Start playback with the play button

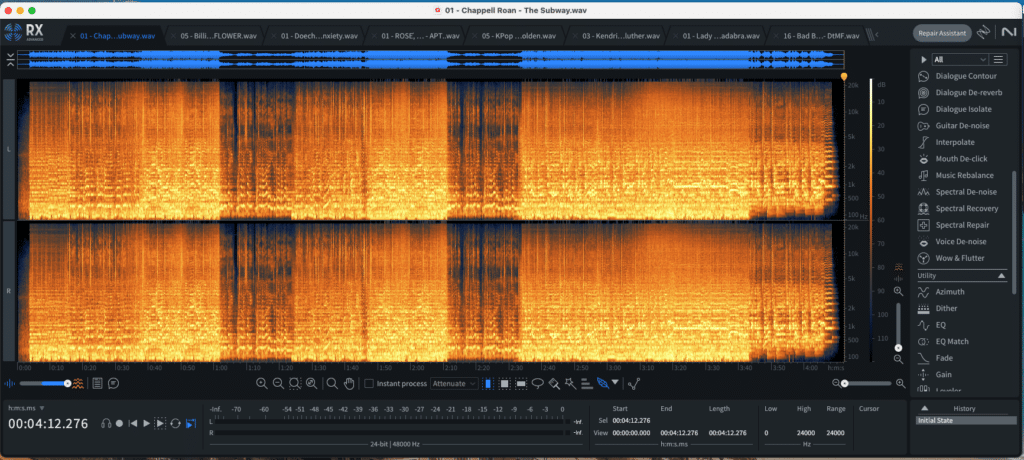pos(146,423)
